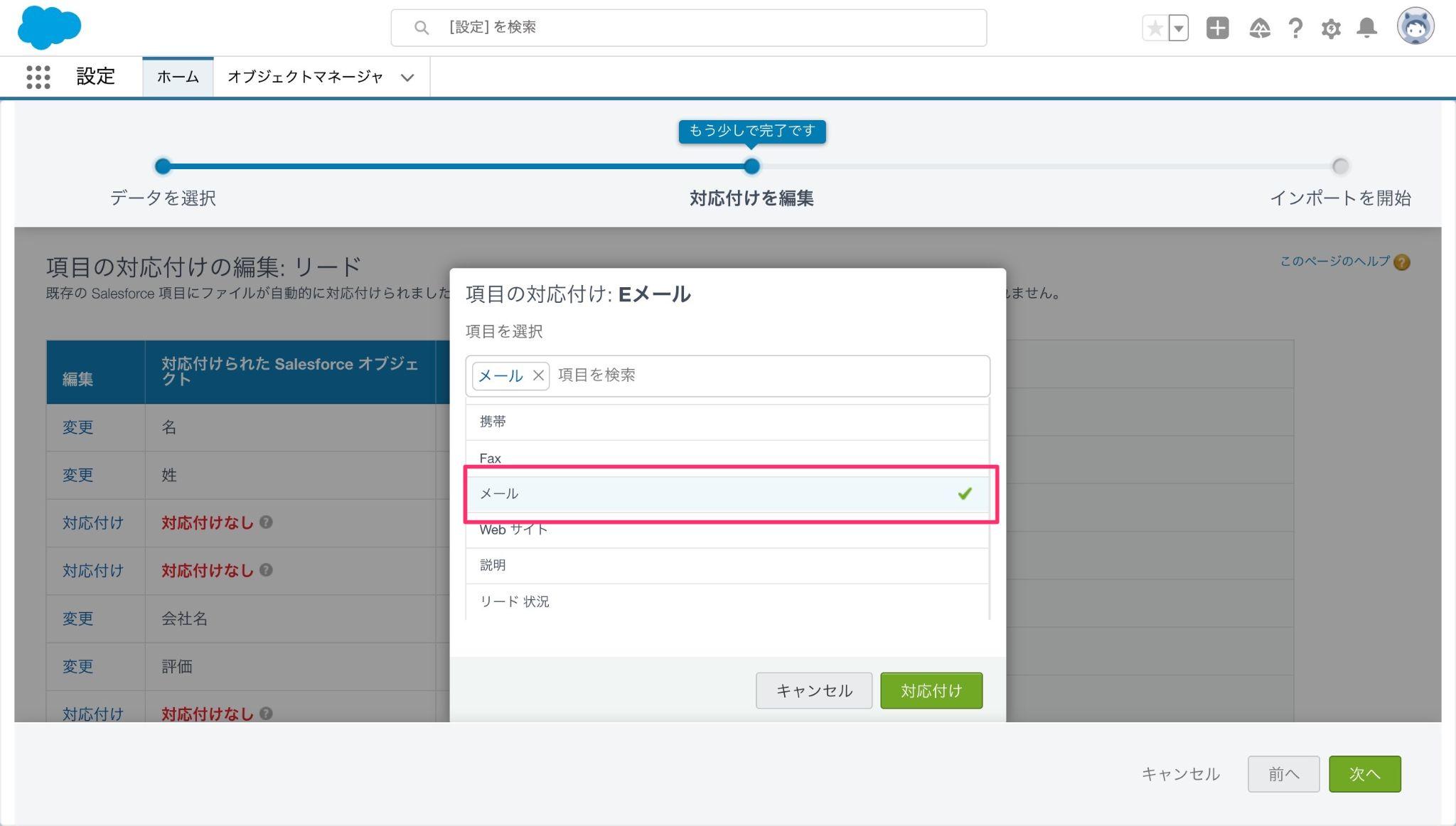
Task: Click the help icon beside このページのヘルプ
Action: point(1401,262)
